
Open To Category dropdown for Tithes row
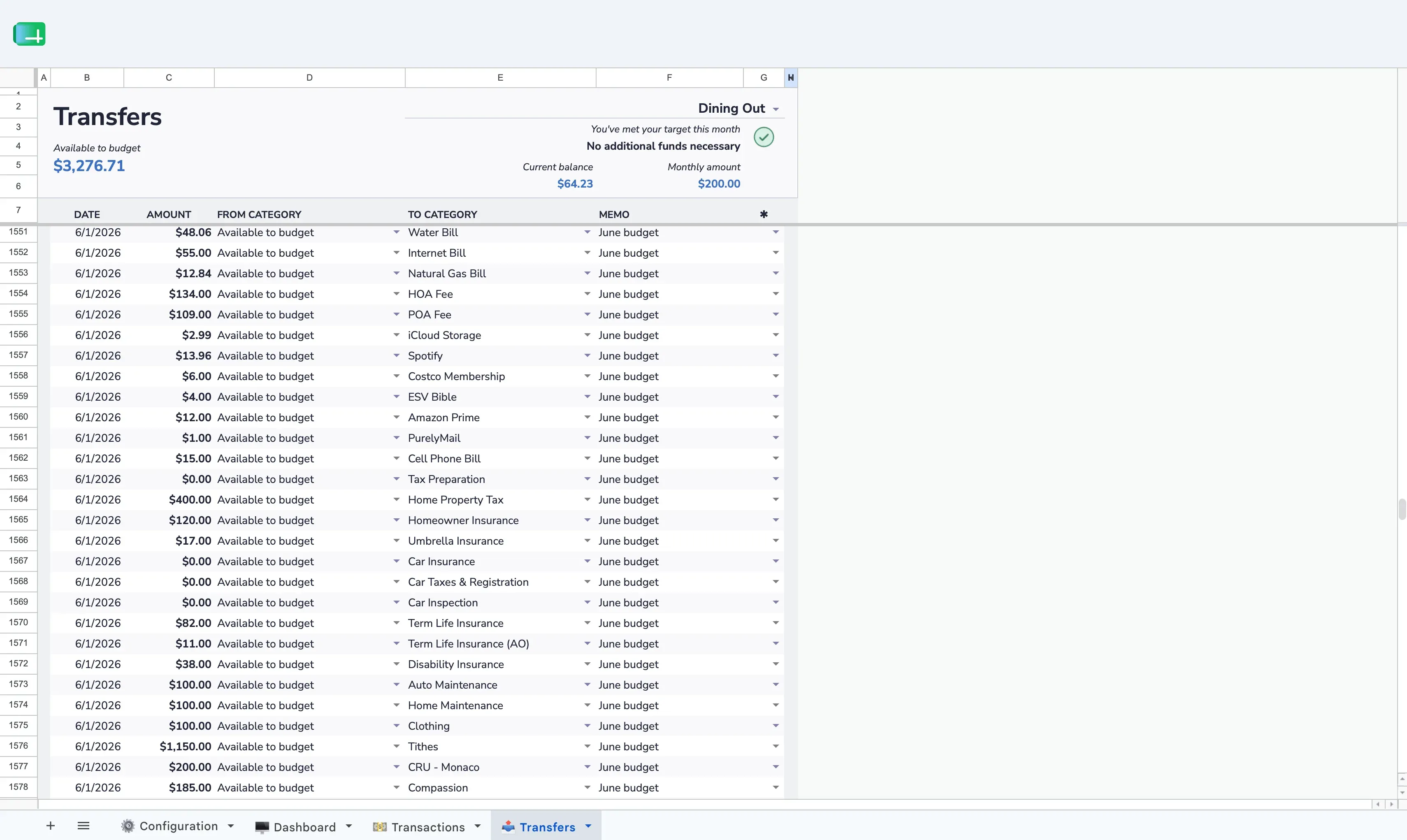click(587, 746)
